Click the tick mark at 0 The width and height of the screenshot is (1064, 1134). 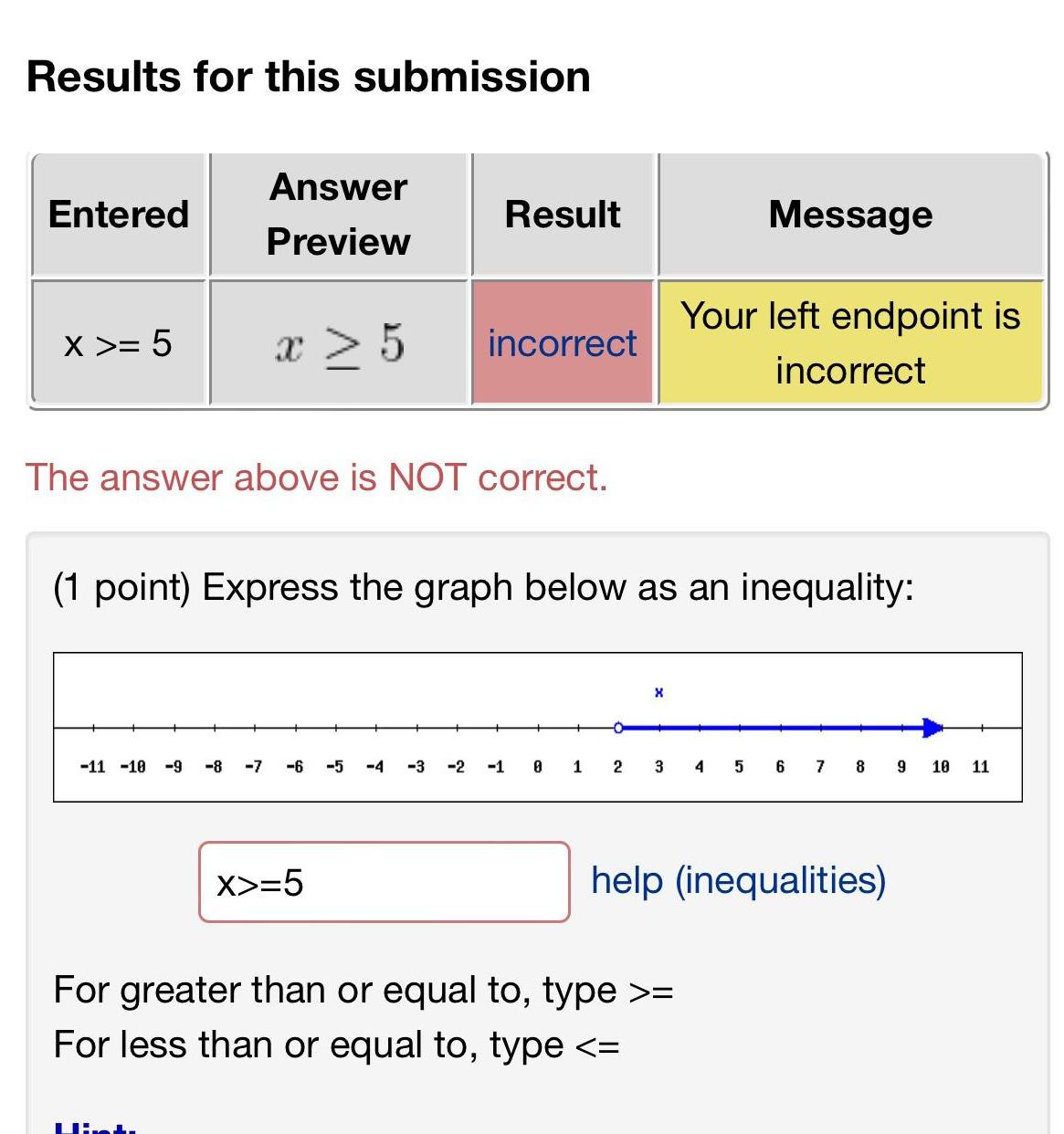click(x=538, y=726)
